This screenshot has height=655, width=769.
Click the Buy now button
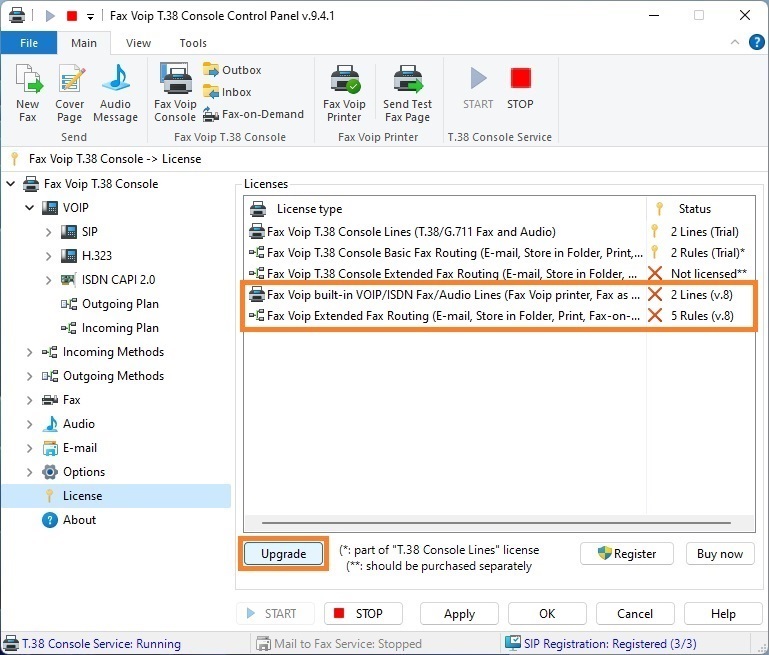[720, 554]
